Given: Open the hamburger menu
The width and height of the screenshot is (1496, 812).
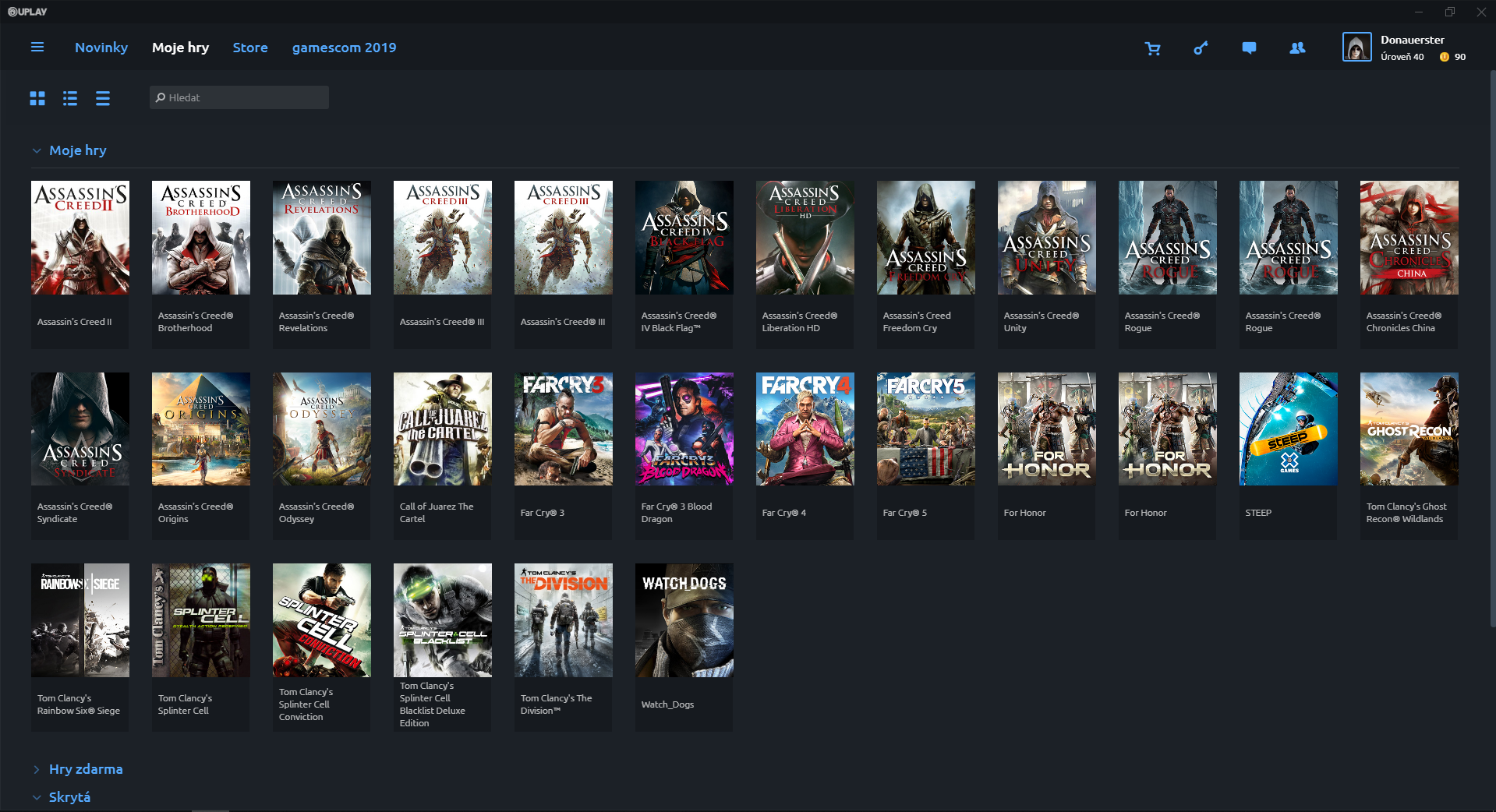Looking at the screenshot, I should click(37, 48).
